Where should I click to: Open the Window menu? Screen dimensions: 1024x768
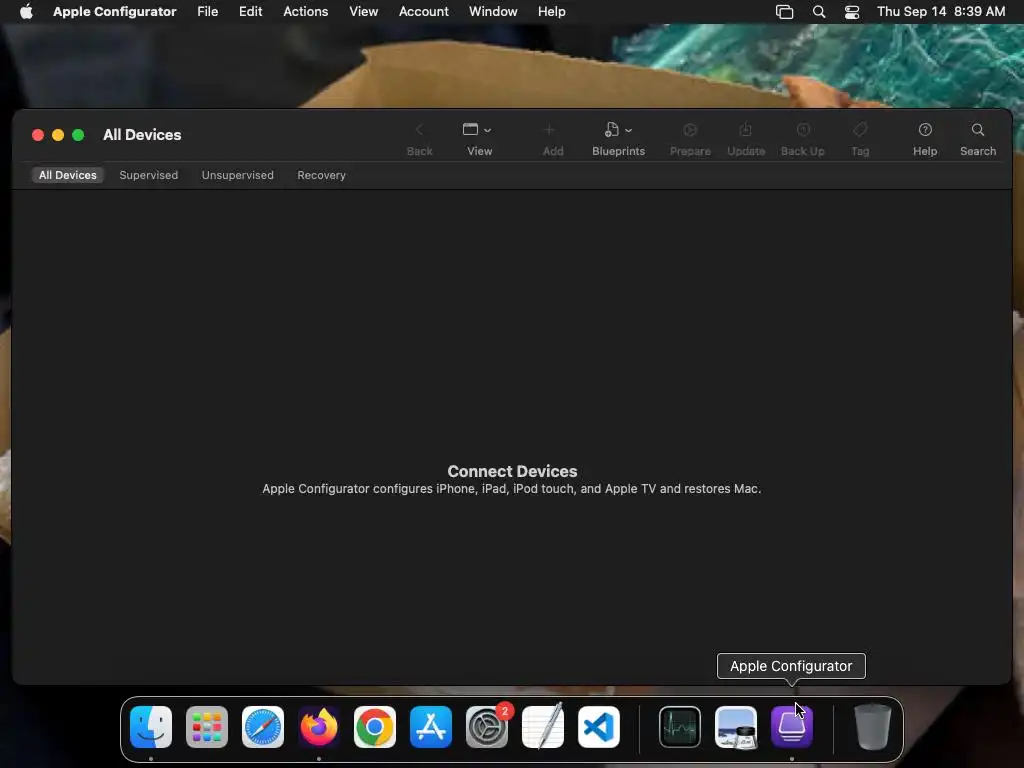pyautogui.click(x=493, y=11)
